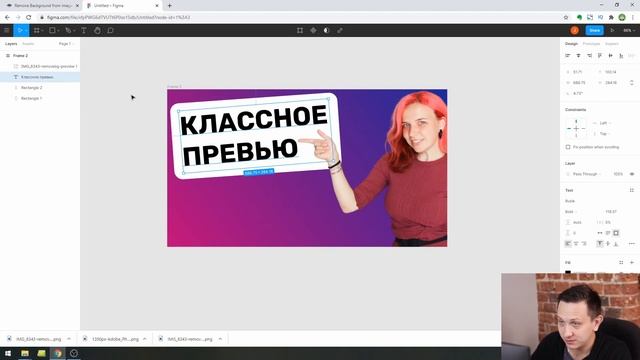
Task: Click the crop/edit object icon in top toolbar
Action: [x=300, y=31]
